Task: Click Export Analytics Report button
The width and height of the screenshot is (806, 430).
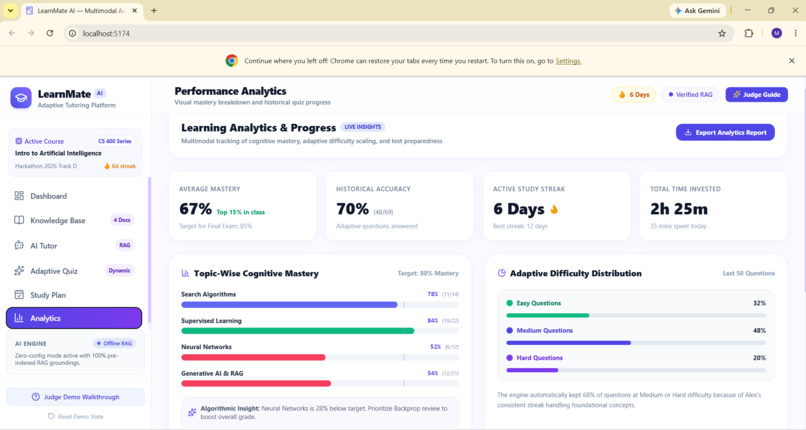Action: click(x=725, y=133)
